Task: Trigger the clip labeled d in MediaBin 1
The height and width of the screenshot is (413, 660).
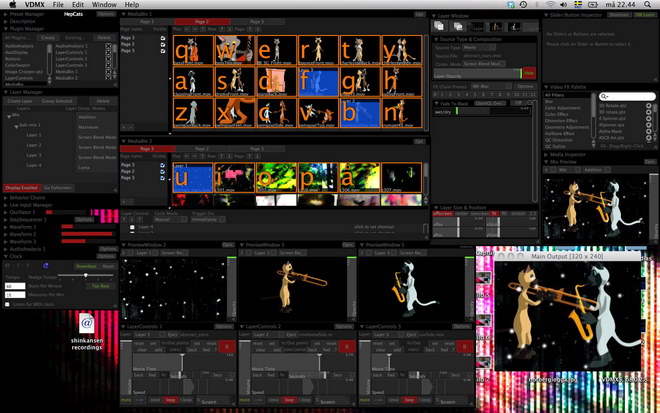Action: (x=277, y=82)
